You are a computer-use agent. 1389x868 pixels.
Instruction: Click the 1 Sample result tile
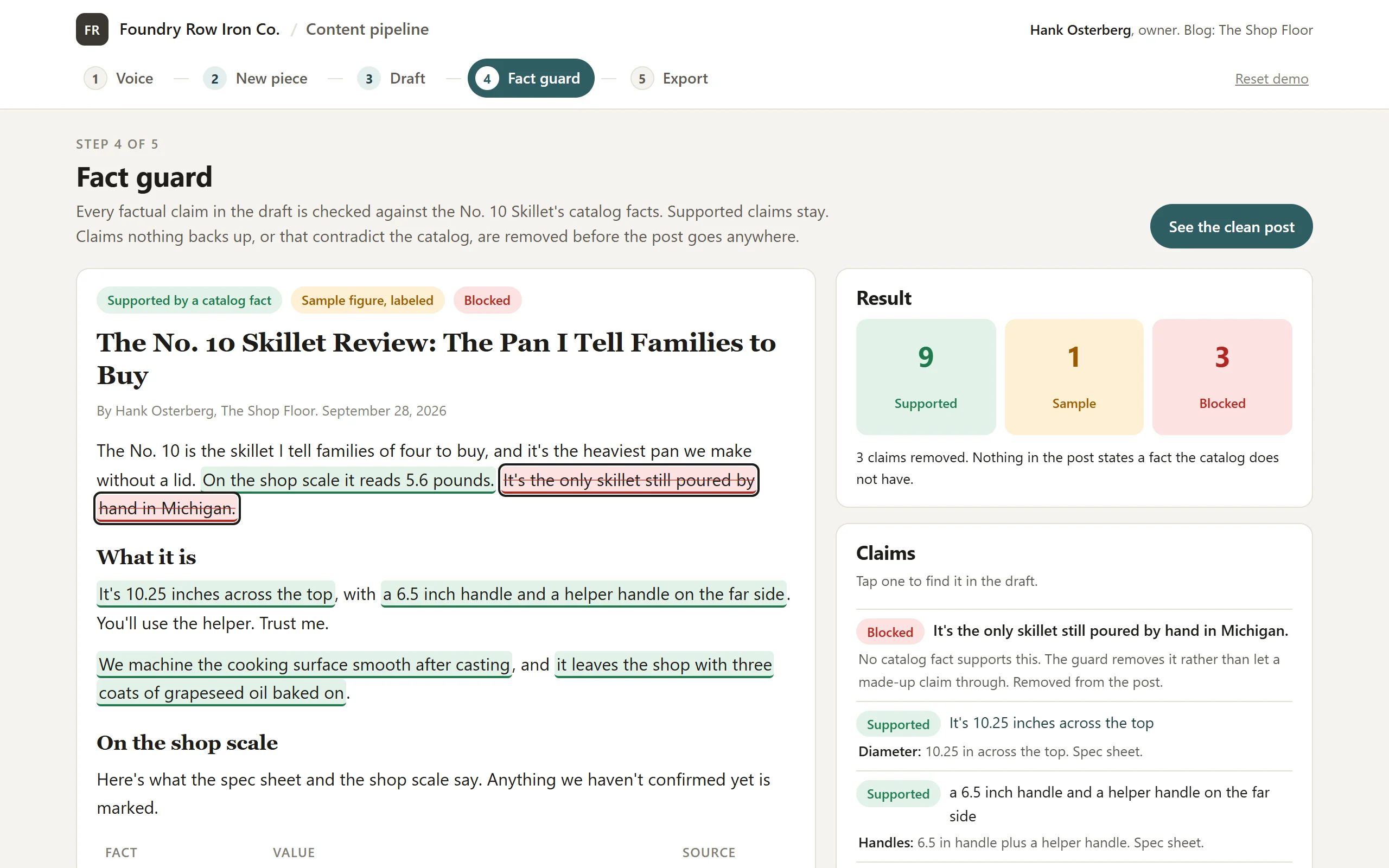1074,376
